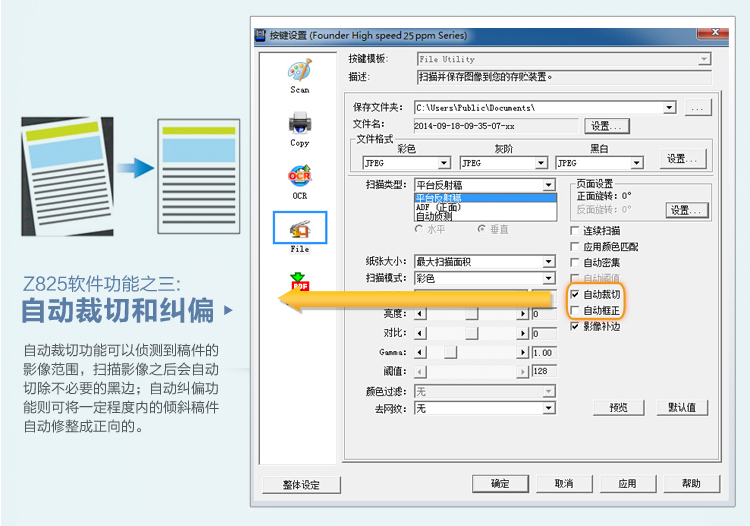Click the 预览 preview button
750x526 pixels.
point(618,408)
